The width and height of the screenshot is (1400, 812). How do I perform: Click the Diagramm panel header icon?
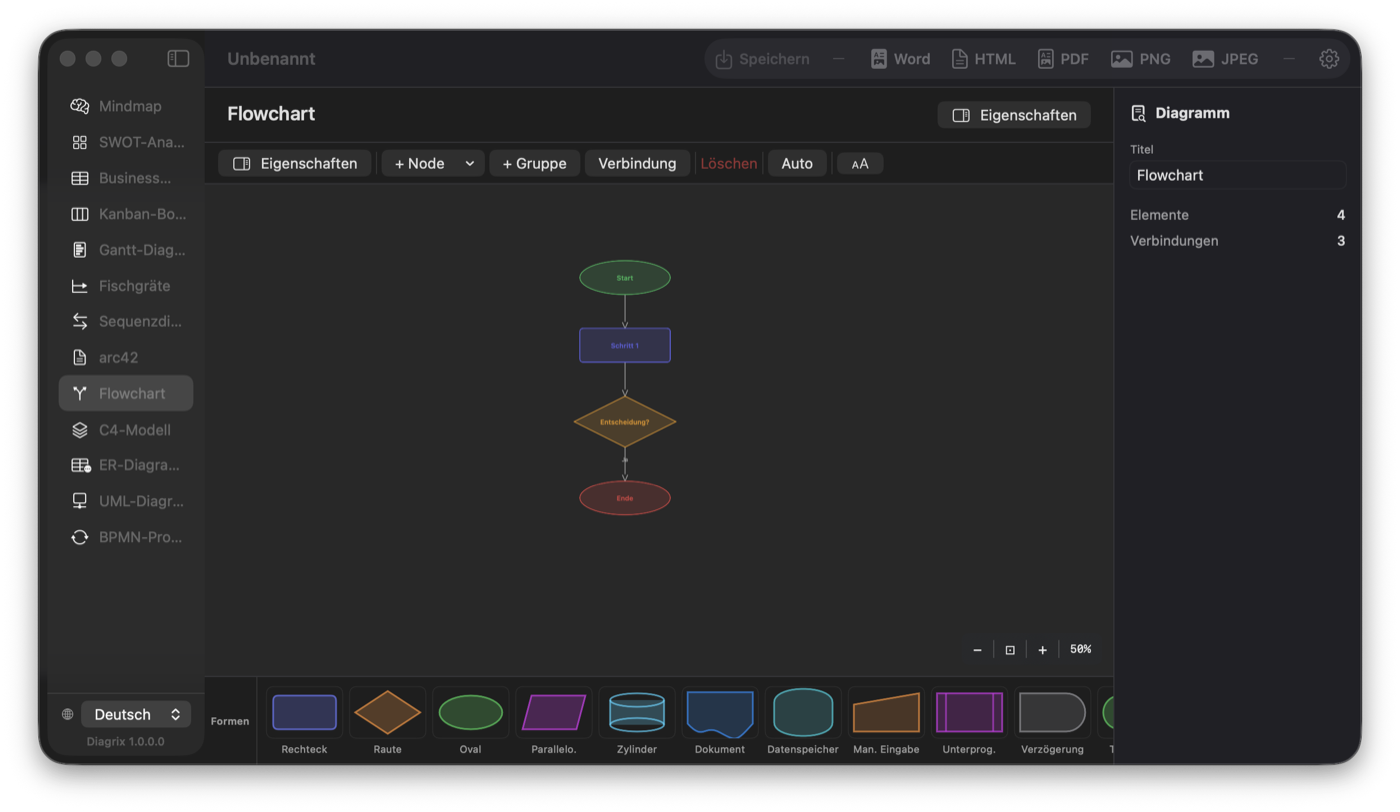1138,113
